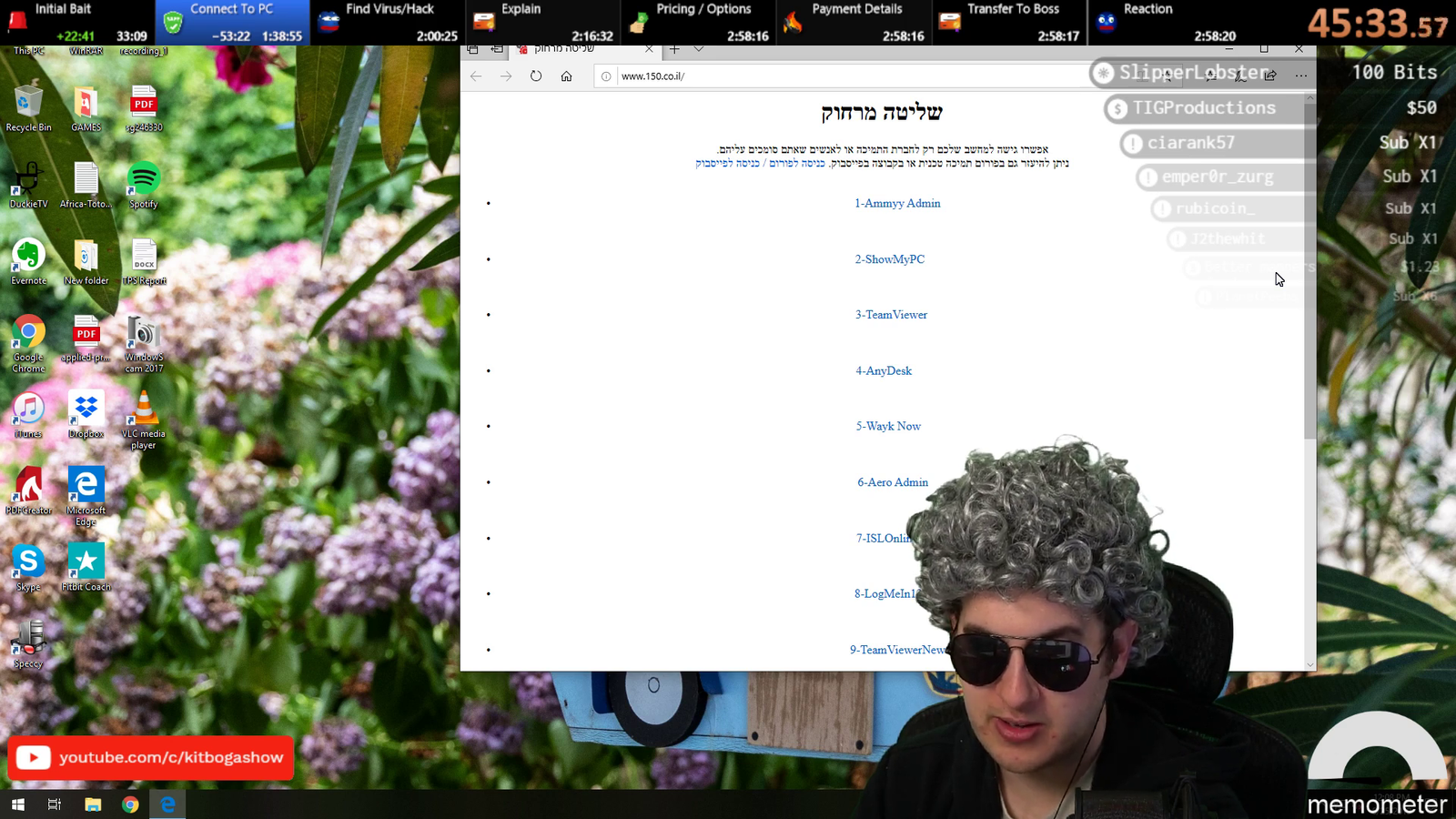
Task: Select the sg246330 PDF file on desktop
Action: pyautogui.click(x=144, y=106)
